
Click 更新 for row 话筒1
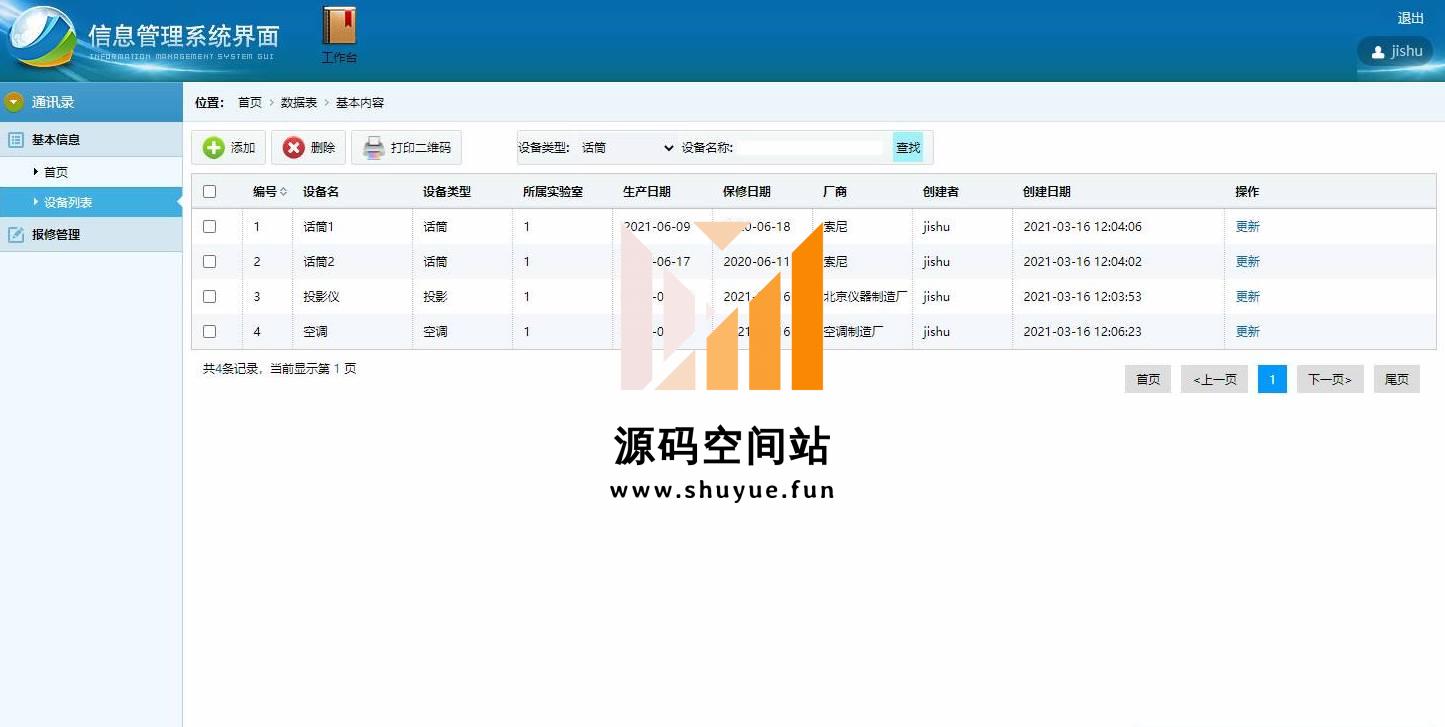1248,227
